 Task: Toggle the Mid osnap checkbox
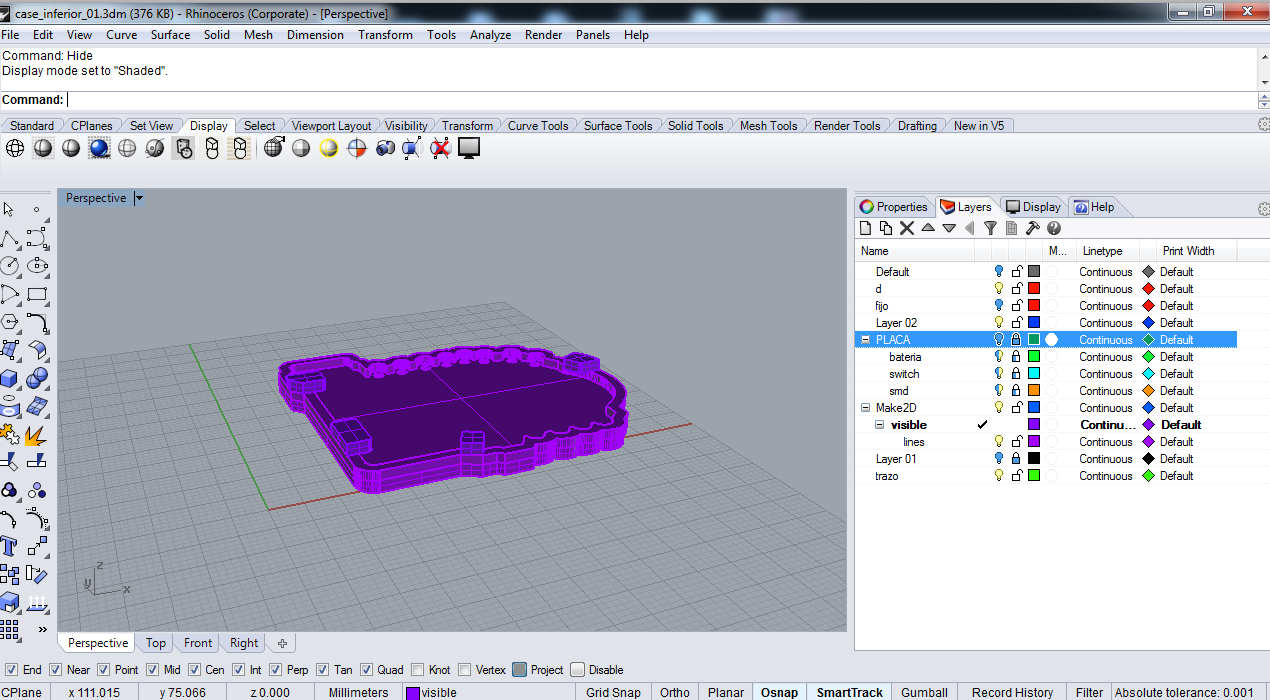coord(153,670)
